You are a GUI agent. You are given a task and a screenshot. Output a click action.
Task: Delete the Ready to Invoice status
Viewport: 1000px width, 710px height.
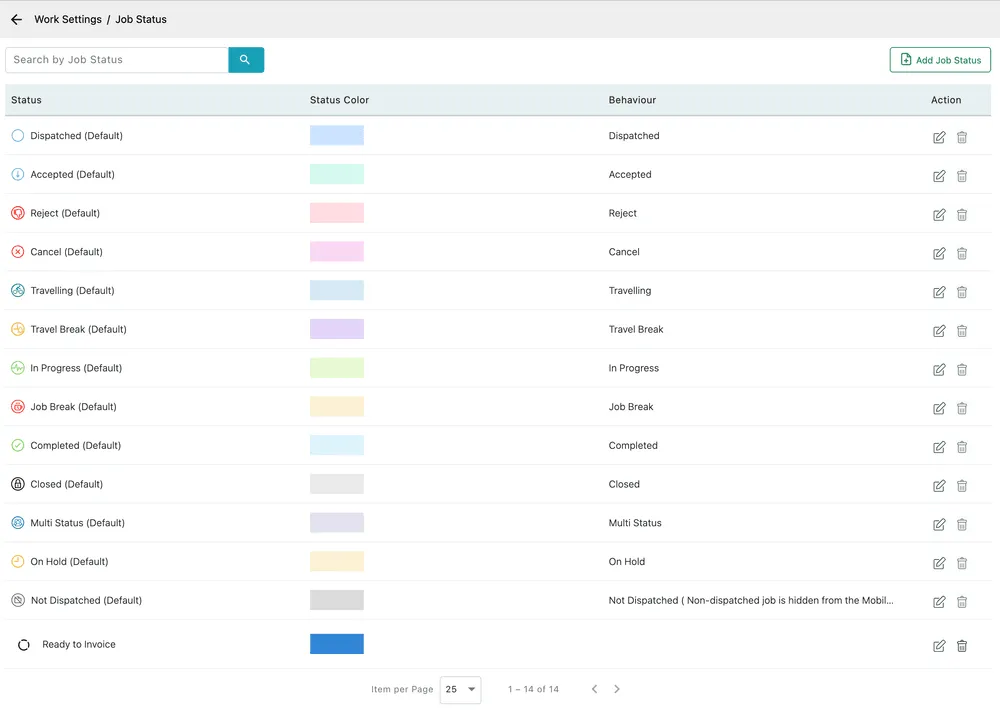click(x=962, y=646)
